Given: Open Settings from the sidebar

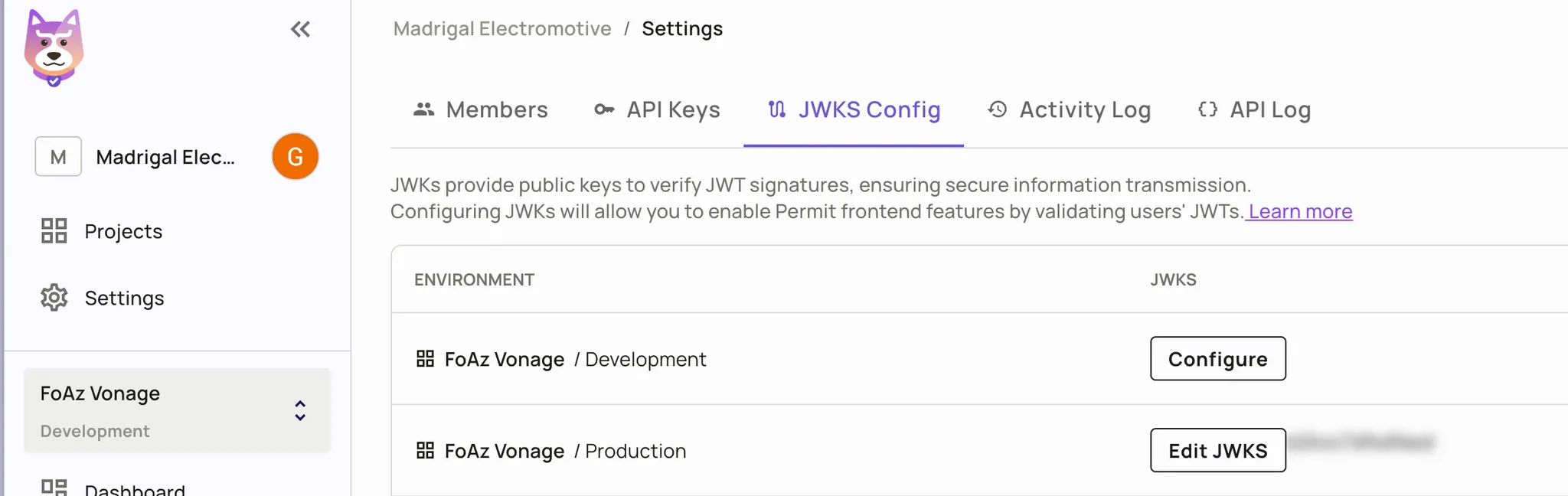Looking at the screenshot, I should pos(123,298).
